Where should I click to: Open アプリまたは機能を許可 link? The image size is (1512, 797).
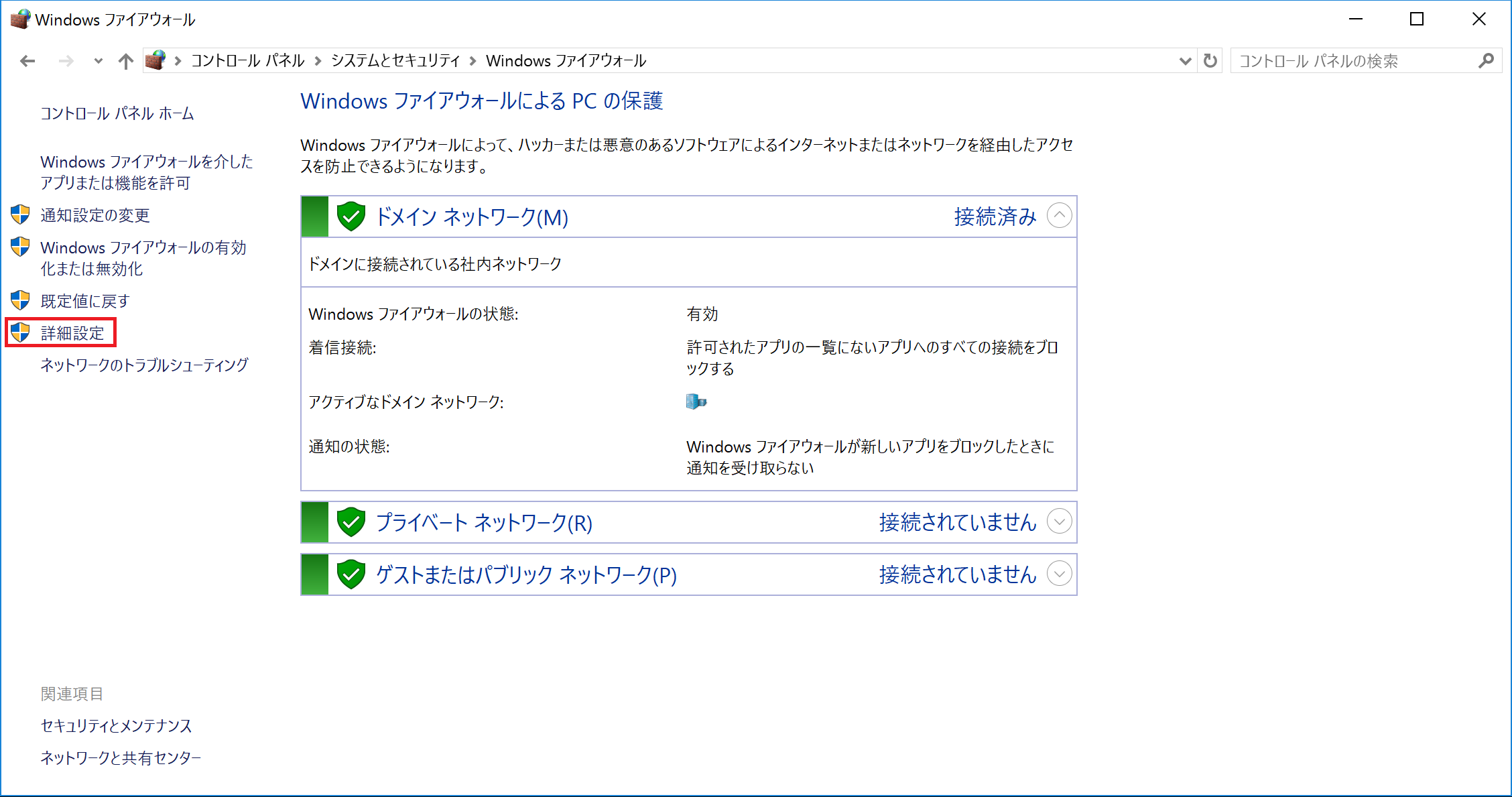[x=147, y=172]
